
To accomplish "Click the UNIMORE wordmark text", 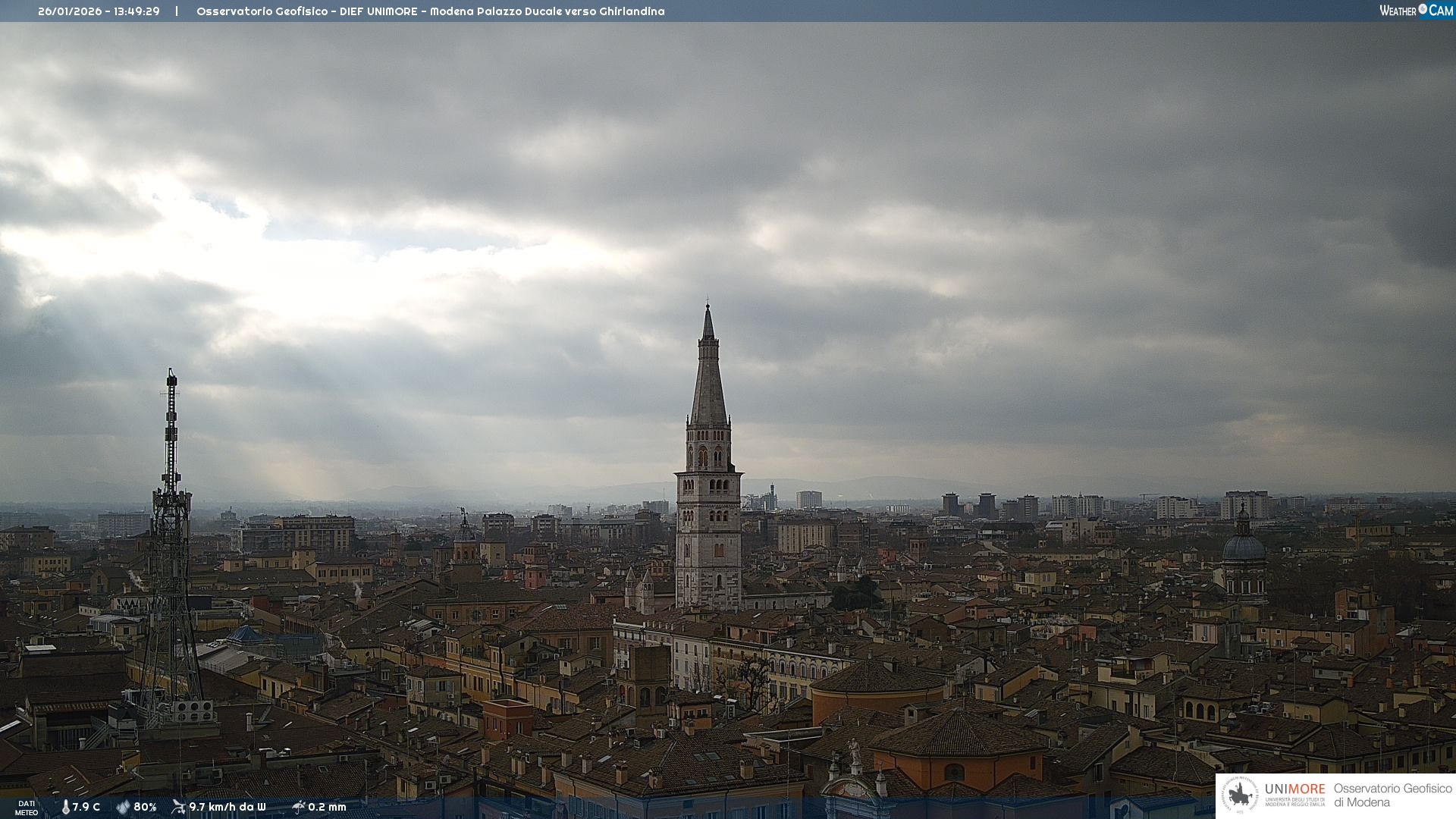I will pyautogui.click(x=1294, y=789).
